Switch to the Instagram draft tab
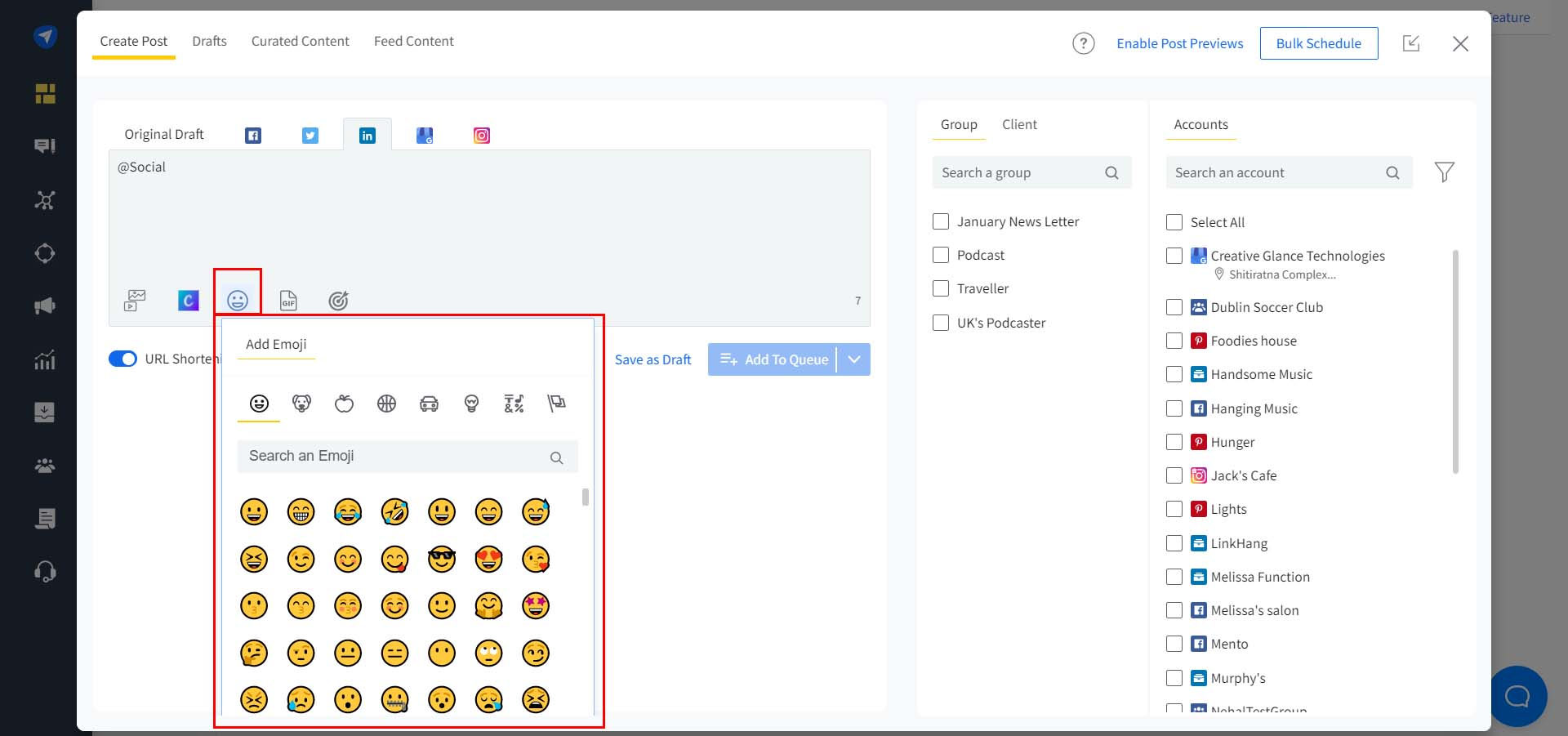Image resolution: width=1568 pixels, height=736 pixels. point(482,136)
